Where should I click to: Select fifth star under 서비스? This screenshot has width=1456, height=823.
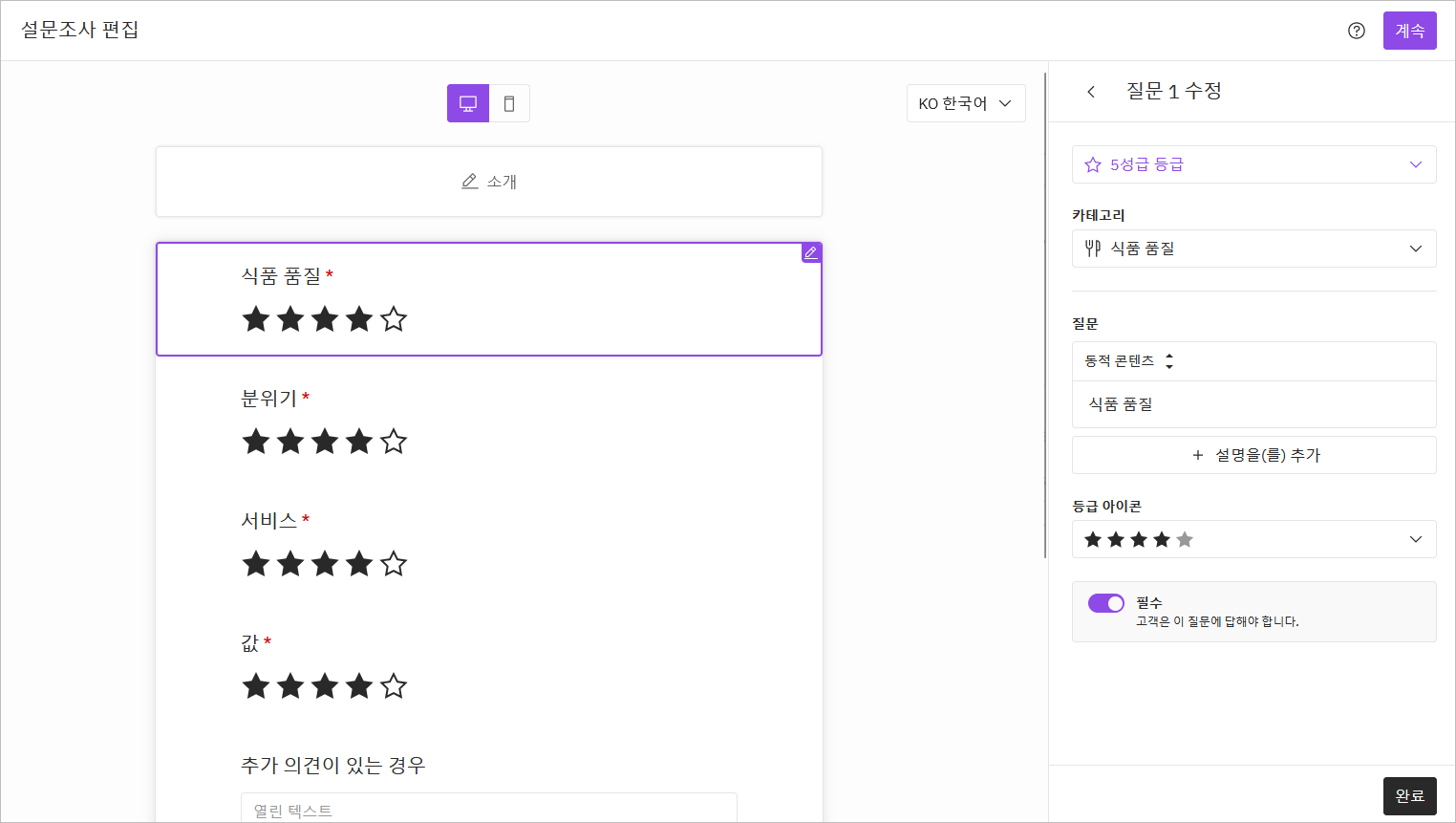394,563
